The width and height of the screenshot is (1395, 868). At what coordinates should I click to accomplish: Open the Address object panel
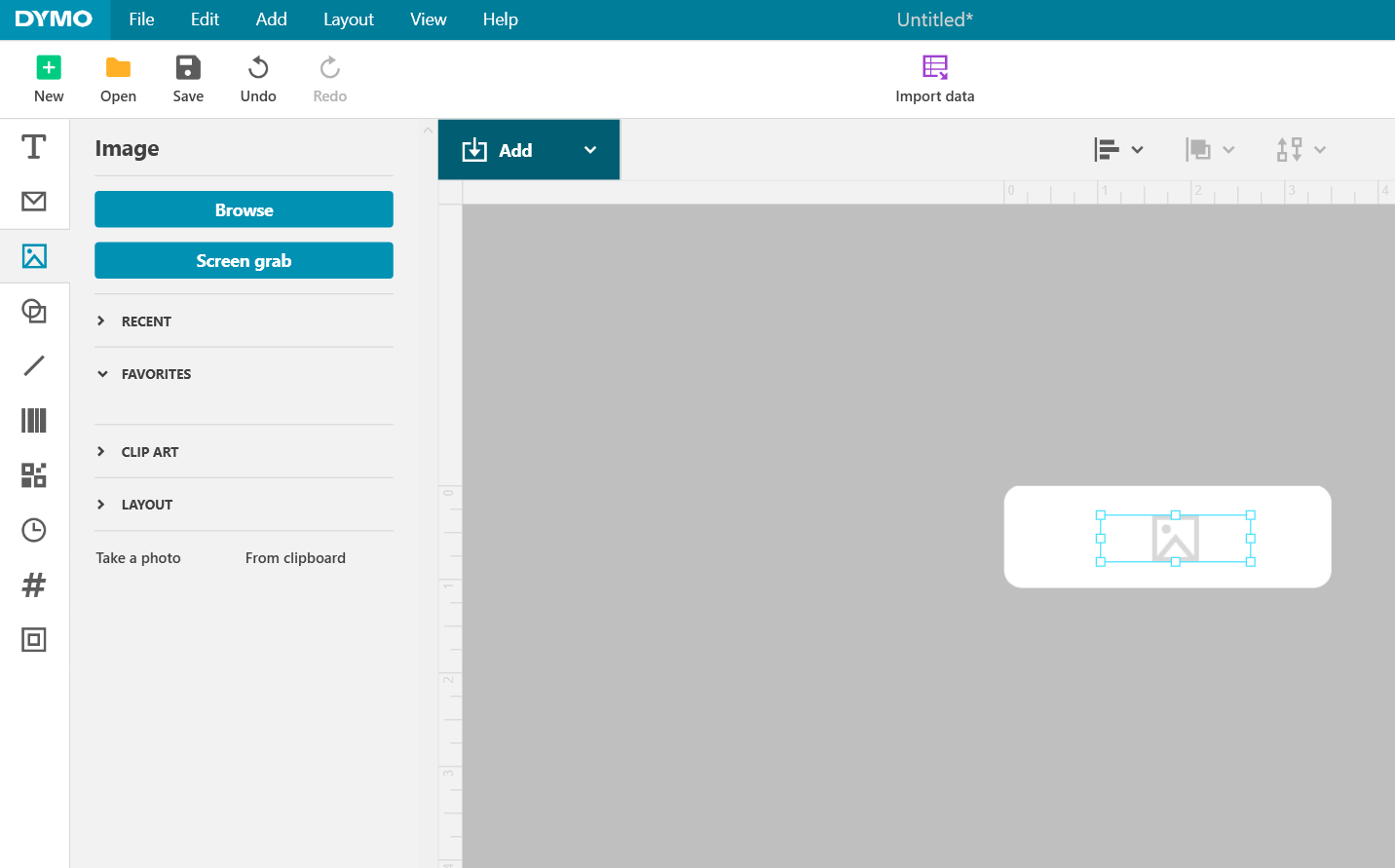[x=34, y=201]
